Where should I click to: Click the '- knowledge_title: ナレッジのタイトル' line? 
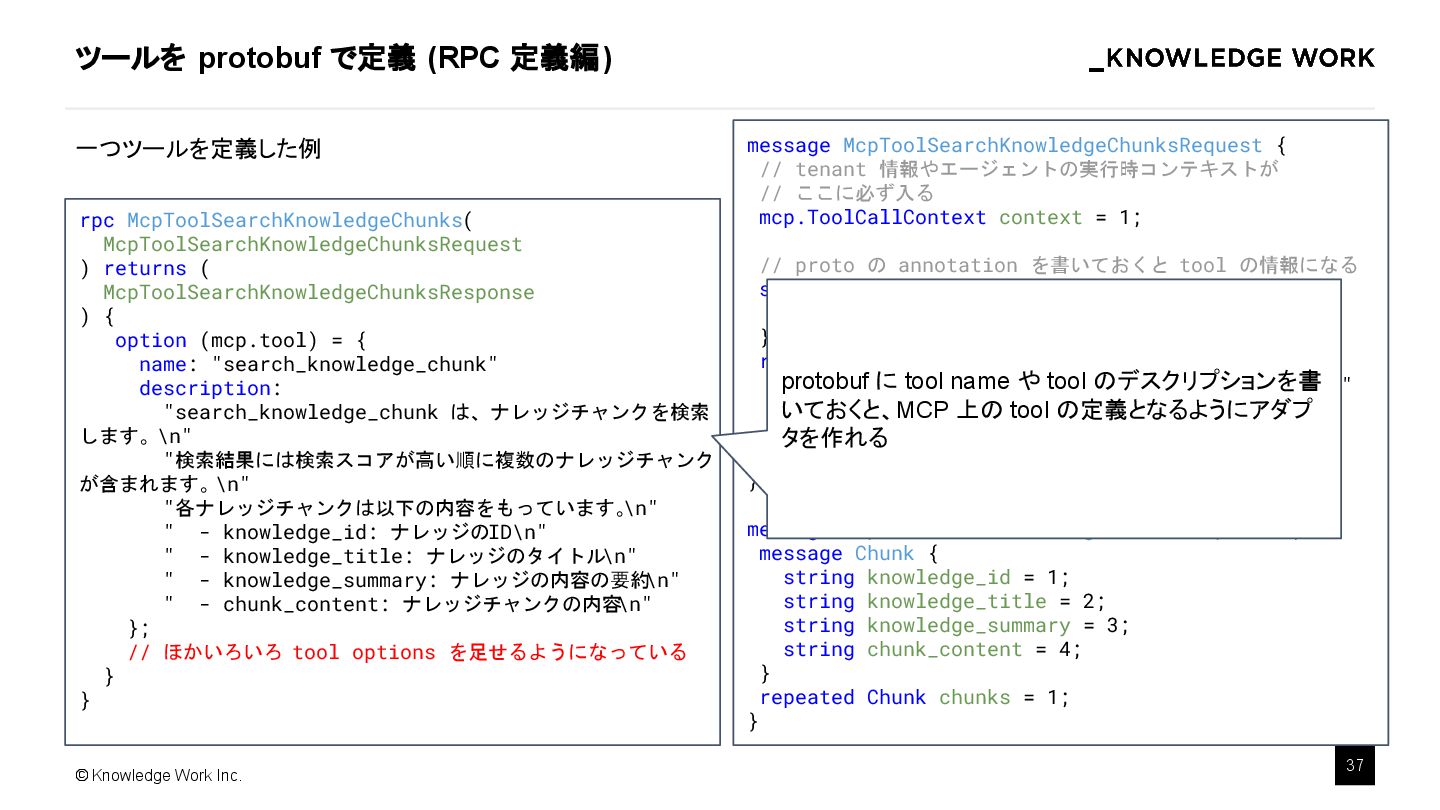[x=400, y=556]
